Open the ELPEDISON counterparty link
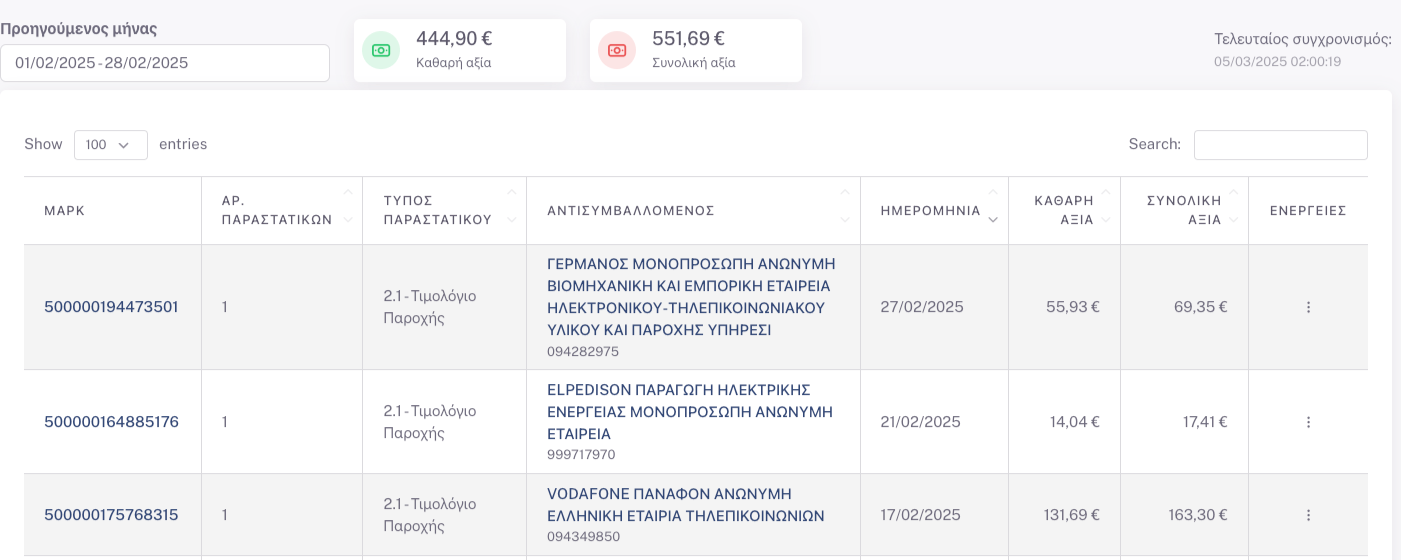 (x=691, y=411)
